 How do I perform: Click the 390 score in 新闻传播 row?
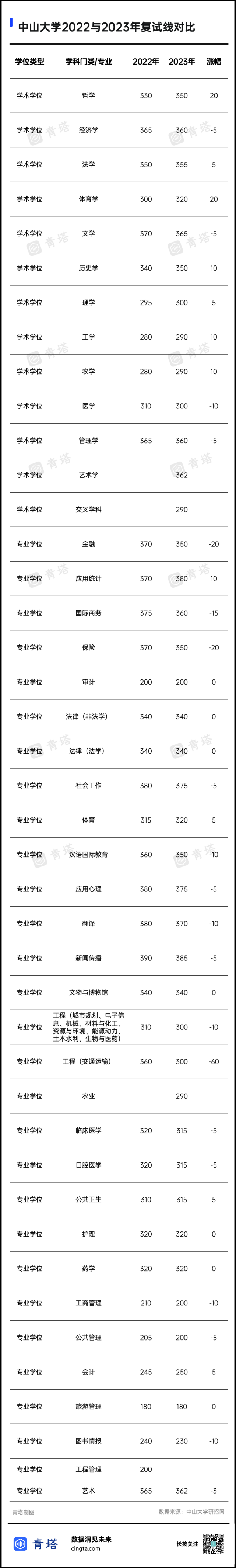click(146, 958)
